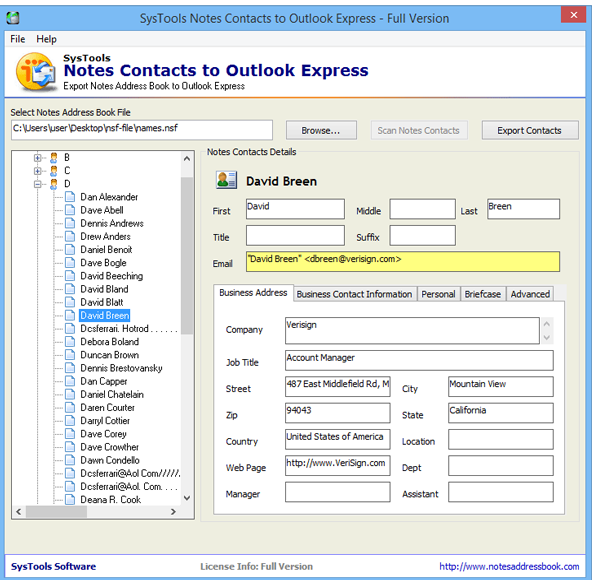Open the Help menu
Viewport: 600px width, 580px height.
pos(46,39)
